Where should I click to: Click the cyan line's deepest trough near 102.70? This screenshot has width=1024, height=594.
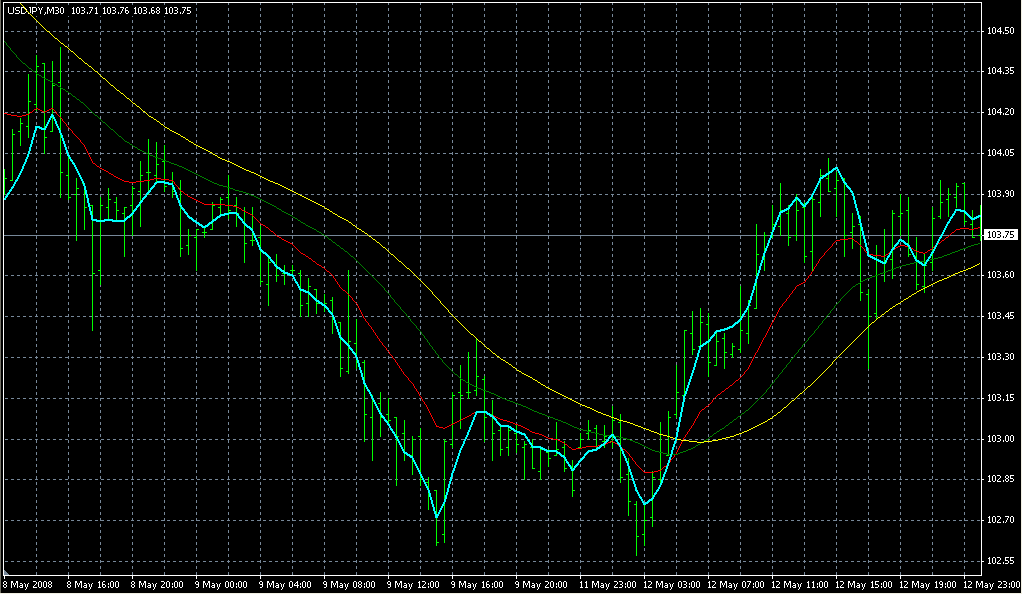coord(437,516)
